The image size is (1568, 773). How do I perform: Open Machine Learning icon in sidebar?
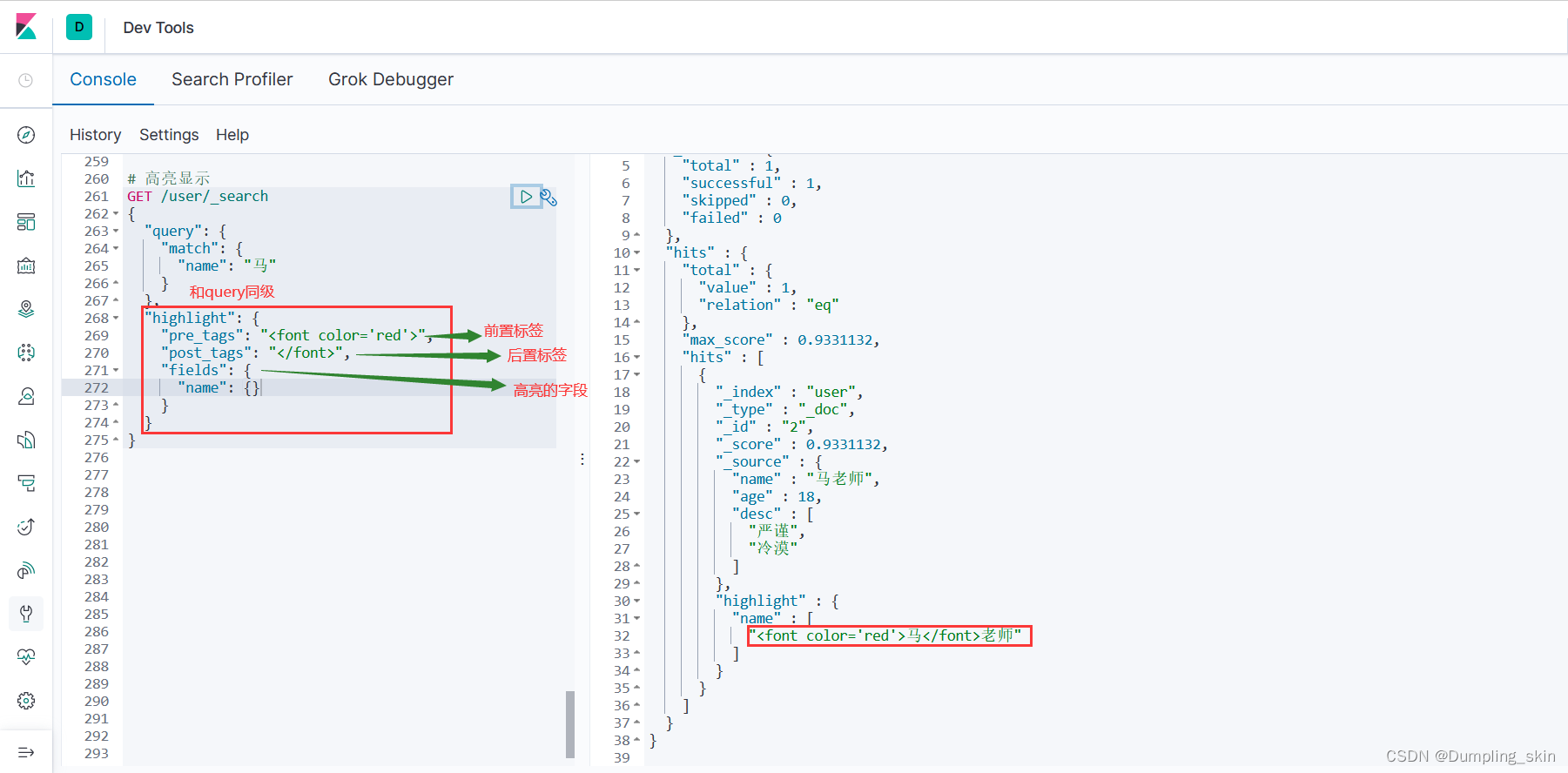(26, 353)
